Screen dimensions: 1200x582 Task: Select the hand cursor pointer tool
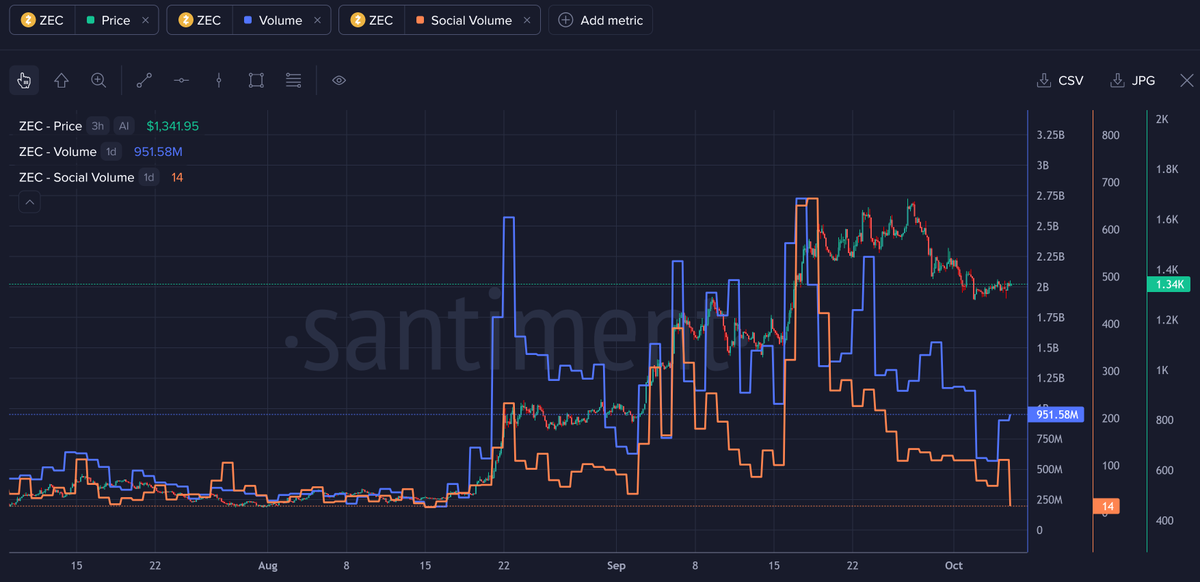24,80
